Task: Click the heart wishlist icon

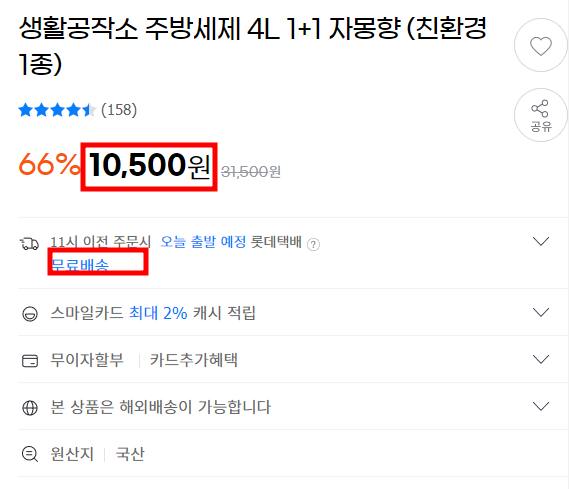Action: (541, 45)
